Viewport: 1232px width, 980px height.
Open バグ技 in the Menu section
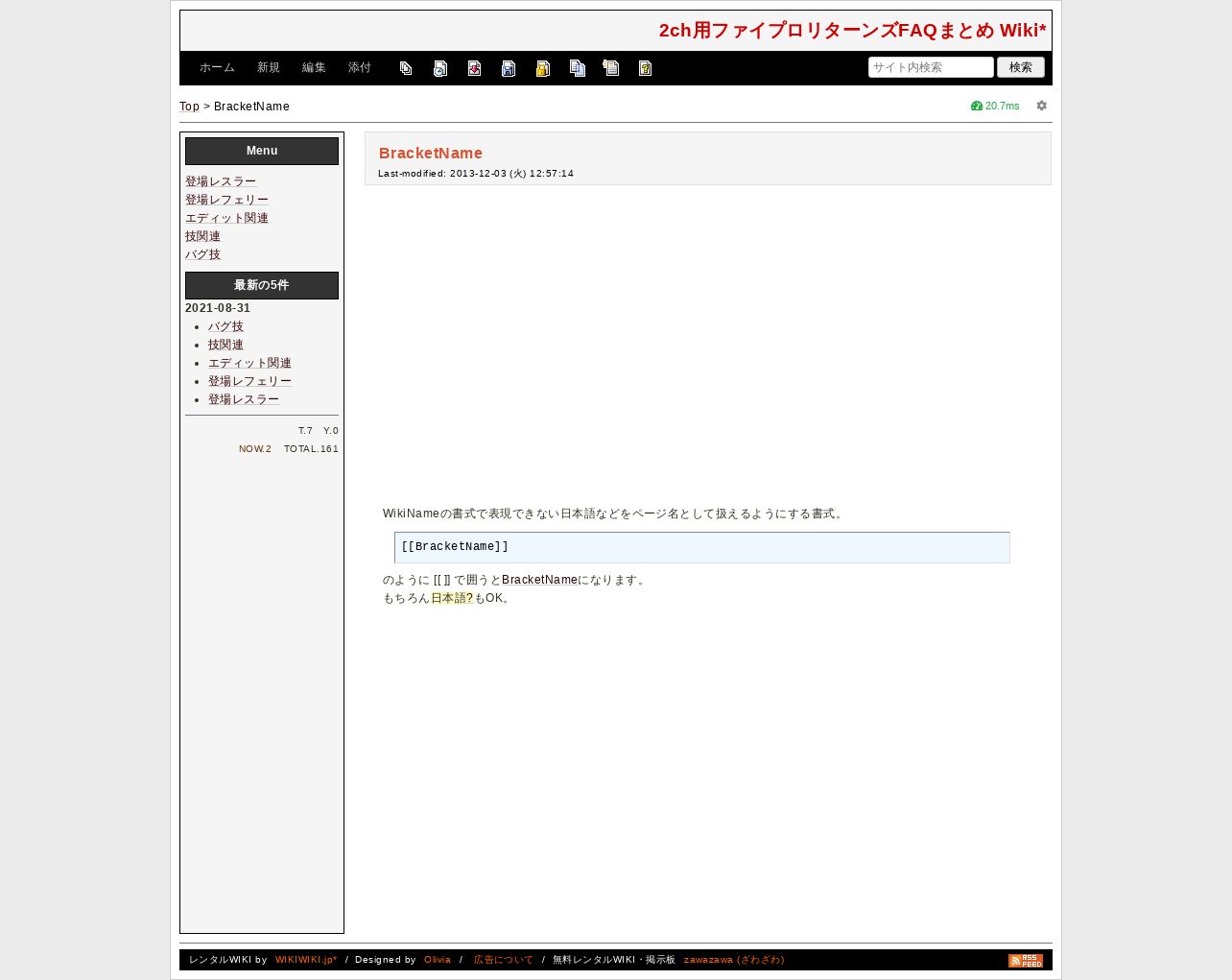202,254
